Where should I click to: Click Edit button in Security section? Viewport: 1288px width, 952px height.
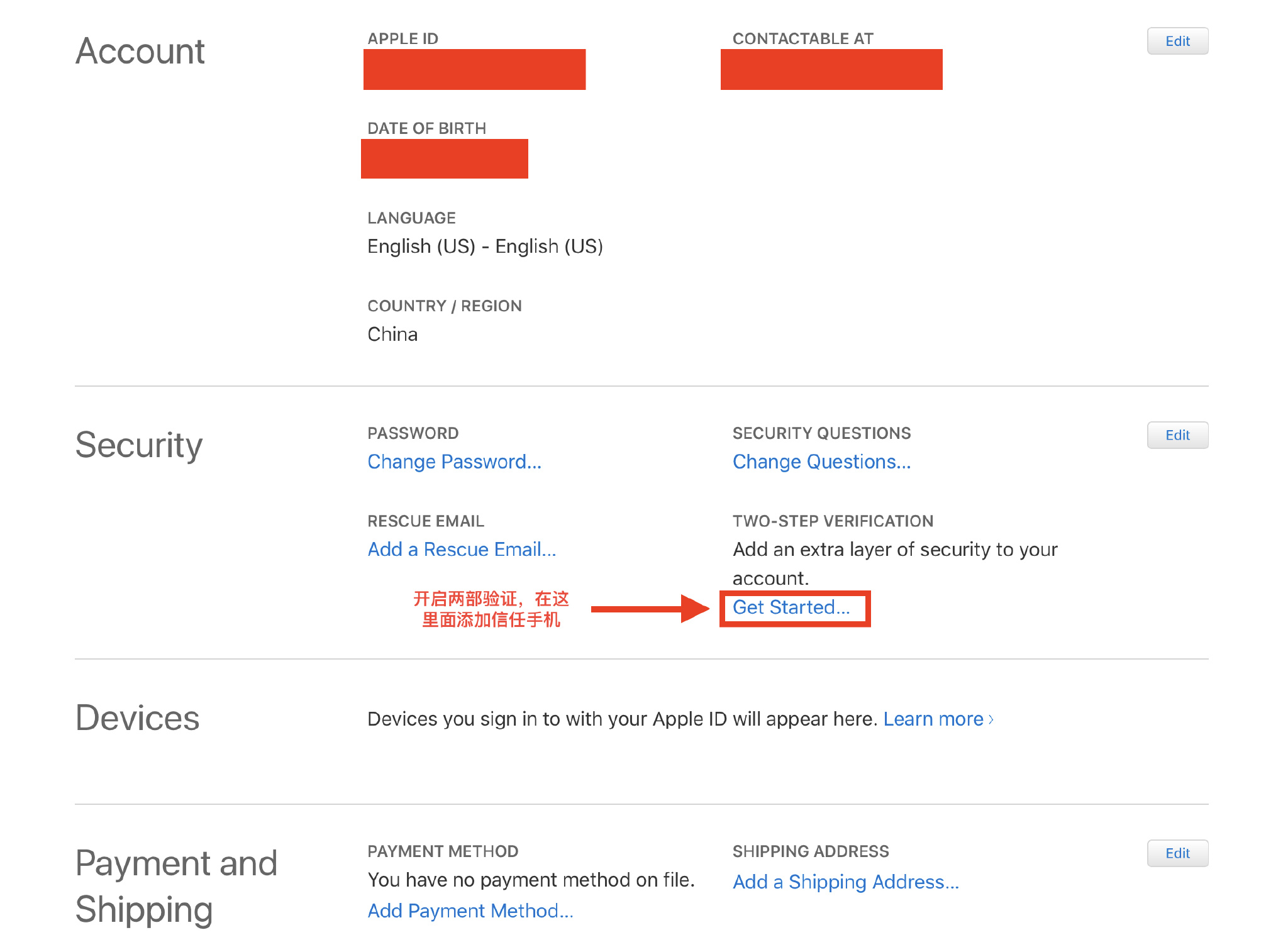pyautogui.click(x=1177, y=435)
